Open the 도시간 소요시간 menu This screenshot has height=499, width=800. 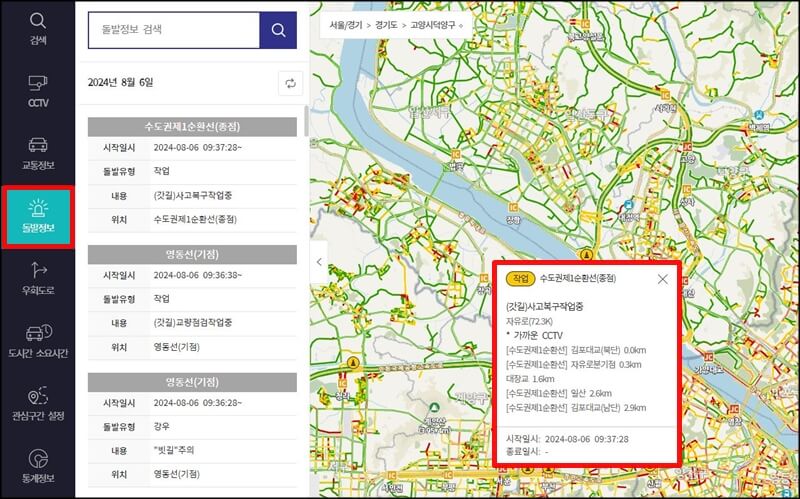(38, 341)
